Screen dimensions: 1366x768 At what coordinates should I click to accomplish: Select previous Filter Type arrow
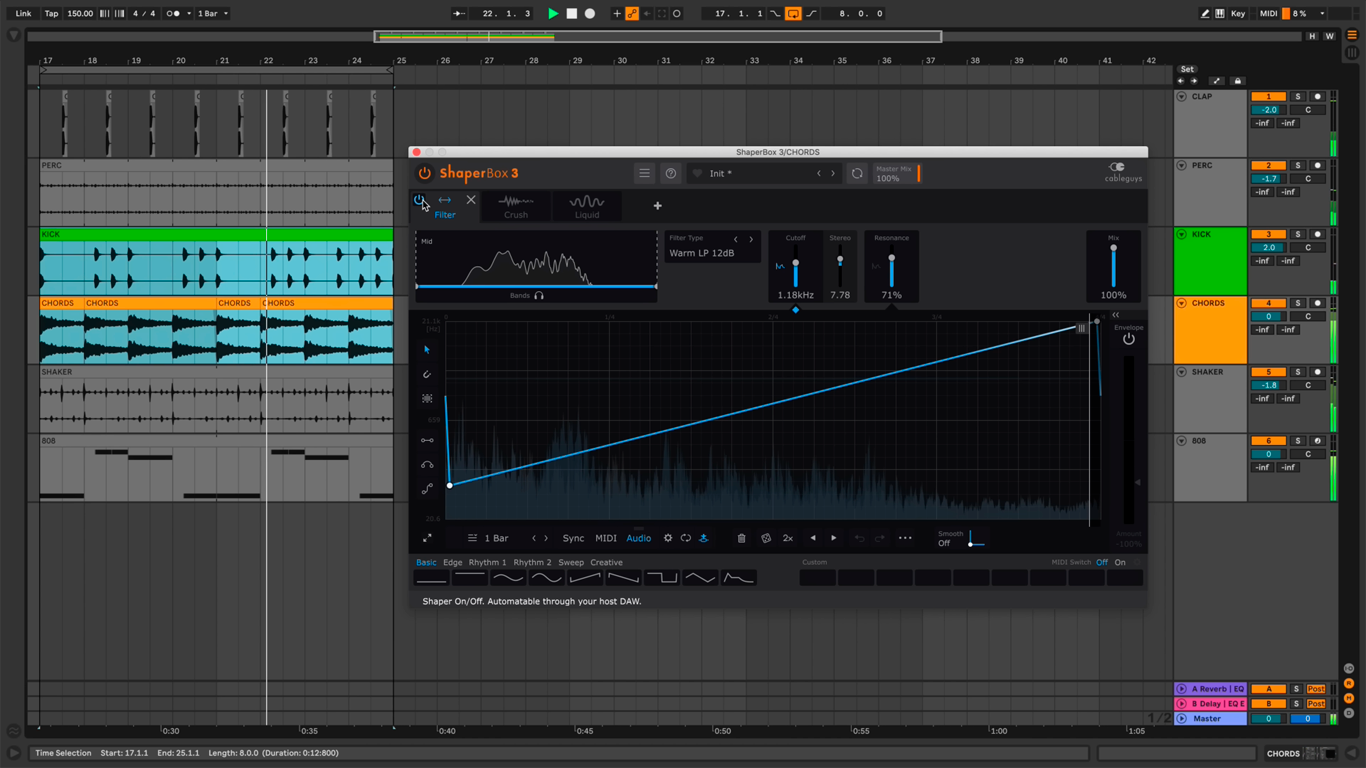(736, 239)
